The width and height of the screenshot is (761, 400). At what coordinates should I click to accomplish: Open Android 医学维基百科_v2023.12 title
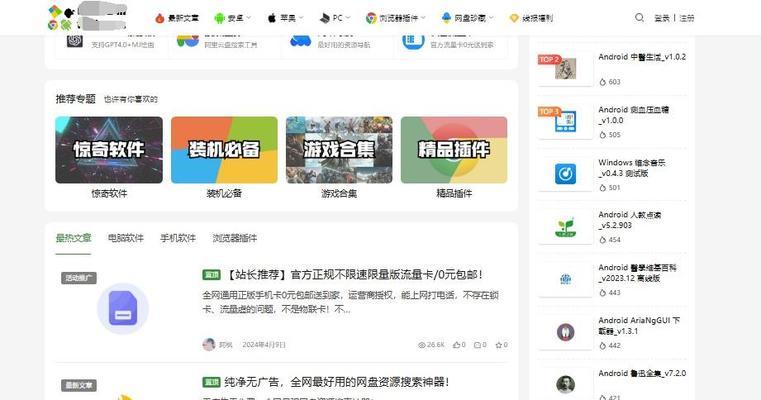click(x=637, y=273)
